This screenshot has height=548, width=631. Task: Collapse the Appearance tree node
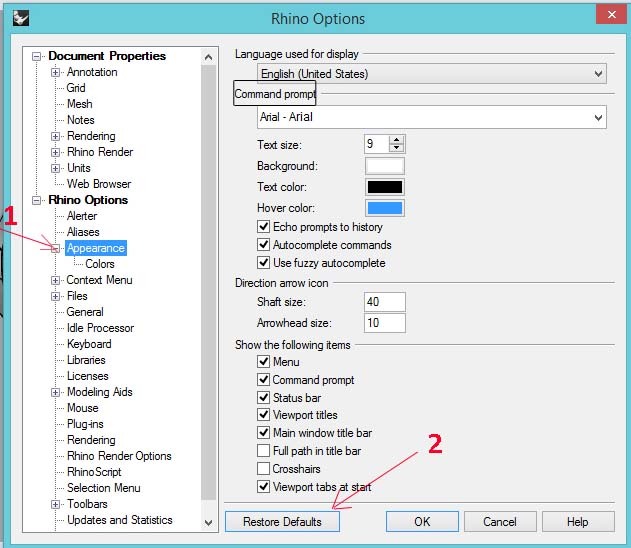click(56, 248)
